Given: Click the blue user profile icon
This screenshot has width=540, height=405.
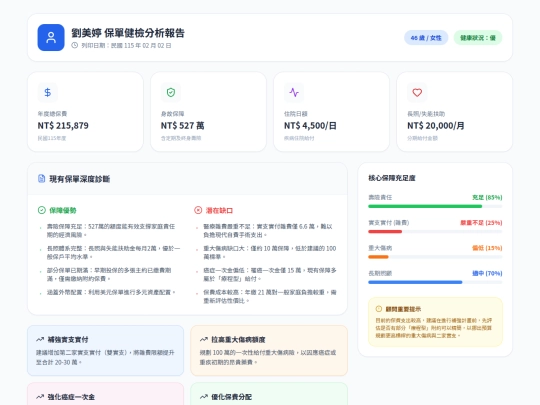Looking at the screenshot, I should (51, 38).
